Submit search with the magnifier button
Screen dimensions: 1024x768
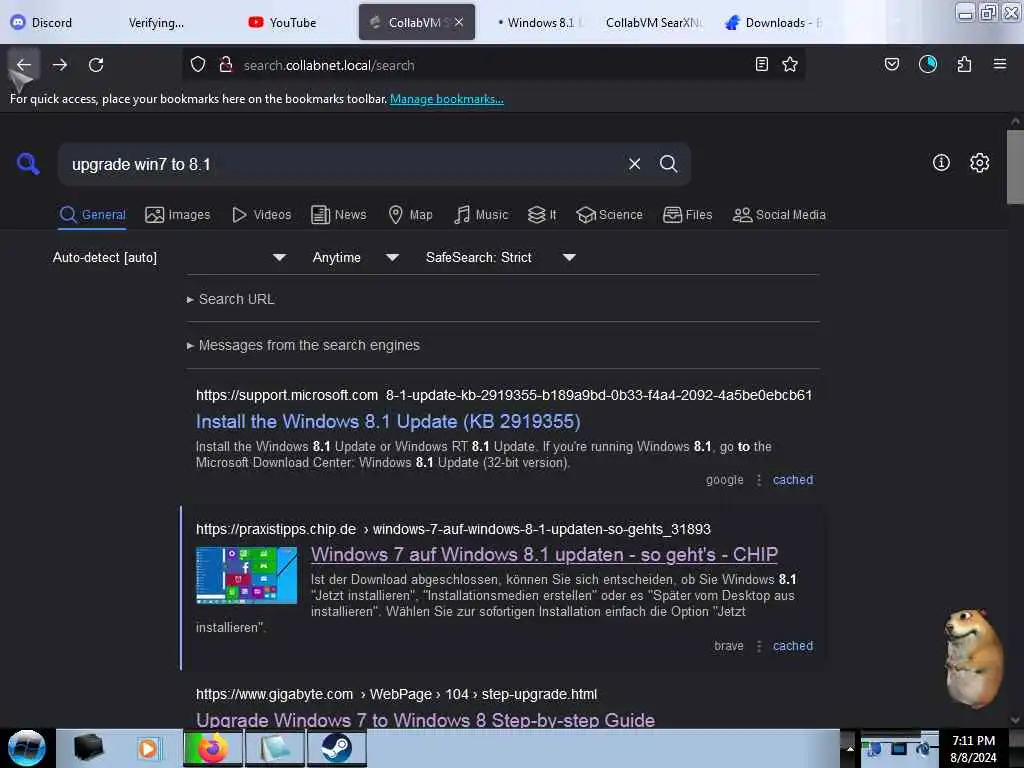[x=668, y=164]
